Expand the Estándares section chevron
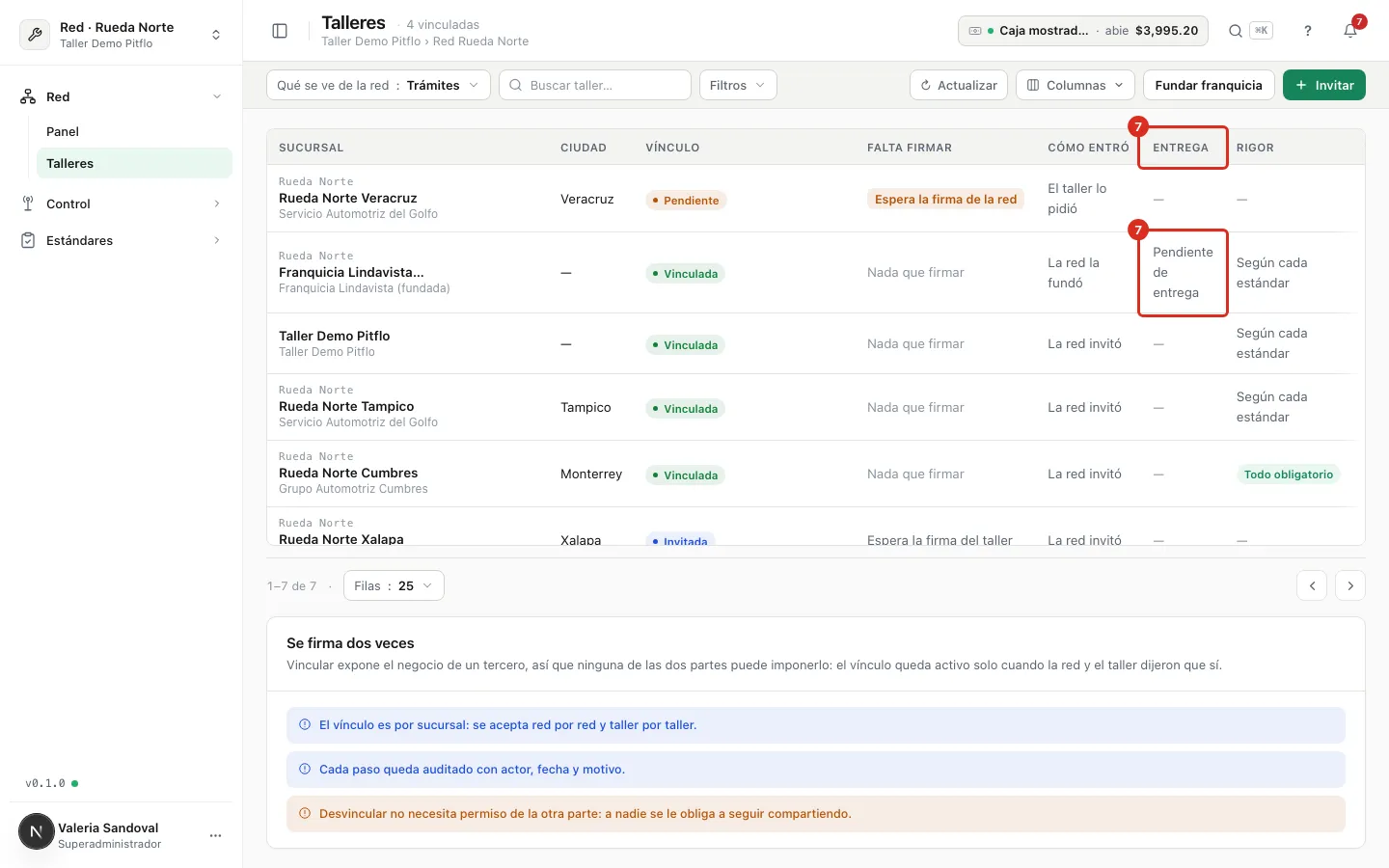The height and width of the screenshot is (868, 1389). [x=217, y=240]
